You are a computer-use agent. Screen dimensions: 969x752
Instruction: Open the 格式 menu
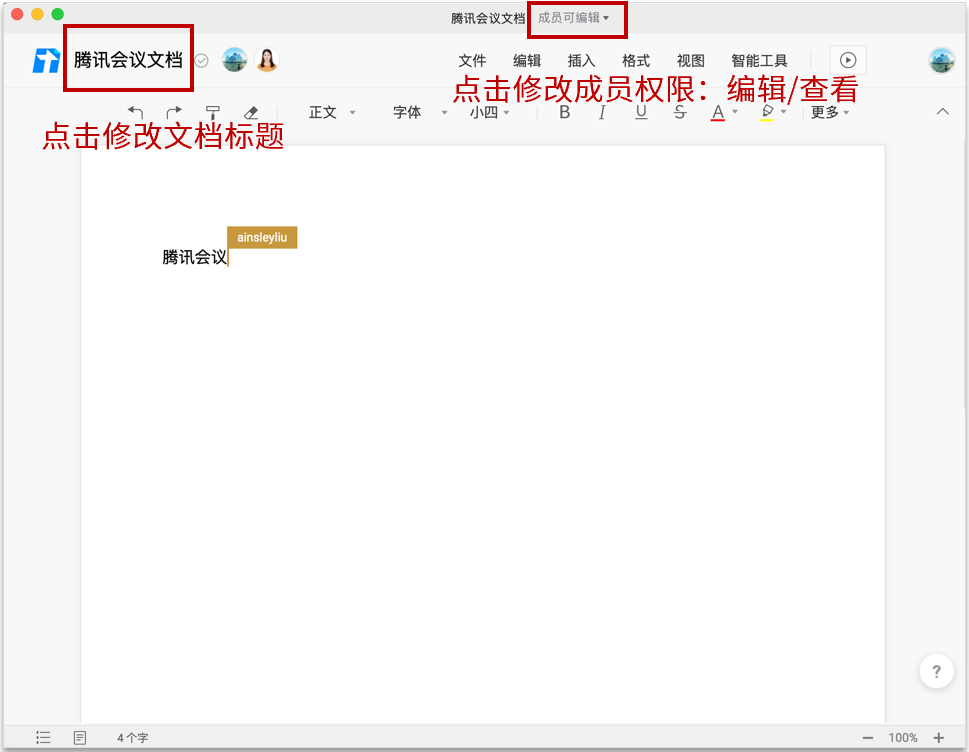(636, 61)
